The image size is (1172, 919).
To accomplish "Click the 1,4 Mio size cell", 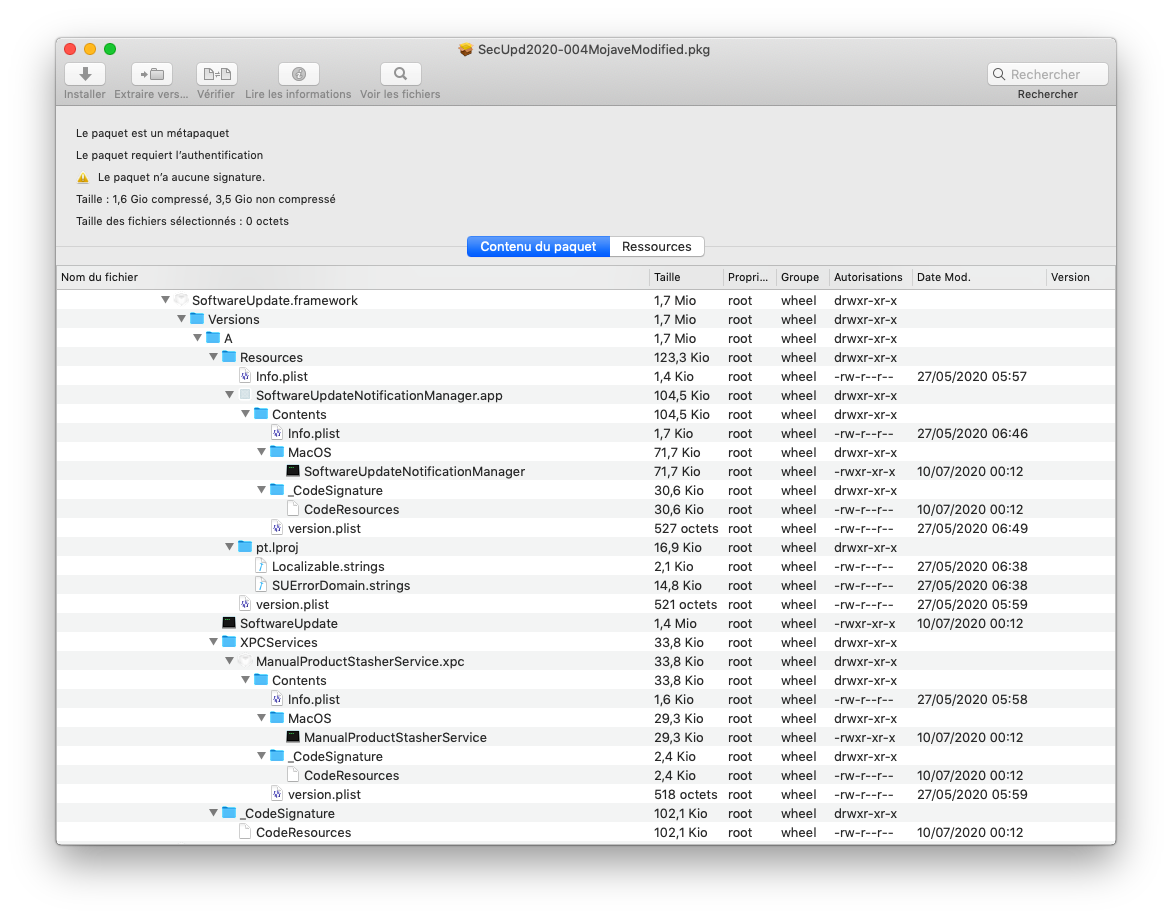I will coord(675,623).
